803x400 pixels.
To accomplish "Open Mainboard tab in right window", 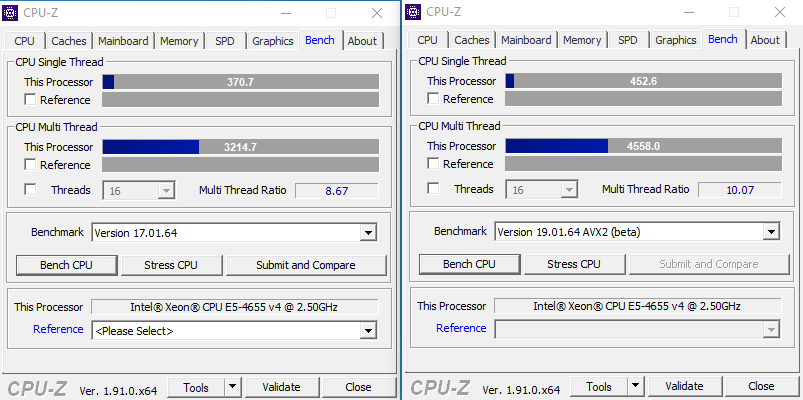I will 526,40.
